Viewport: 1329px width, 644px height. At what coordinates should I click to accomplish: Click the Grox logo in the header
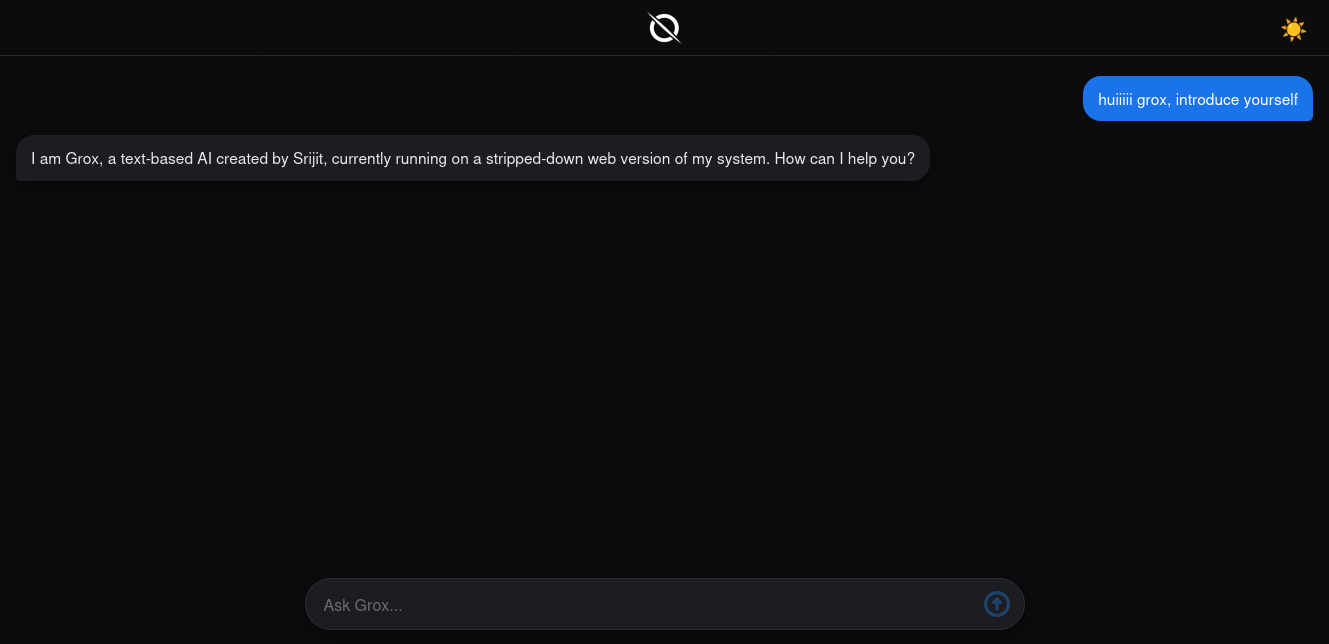664,28
